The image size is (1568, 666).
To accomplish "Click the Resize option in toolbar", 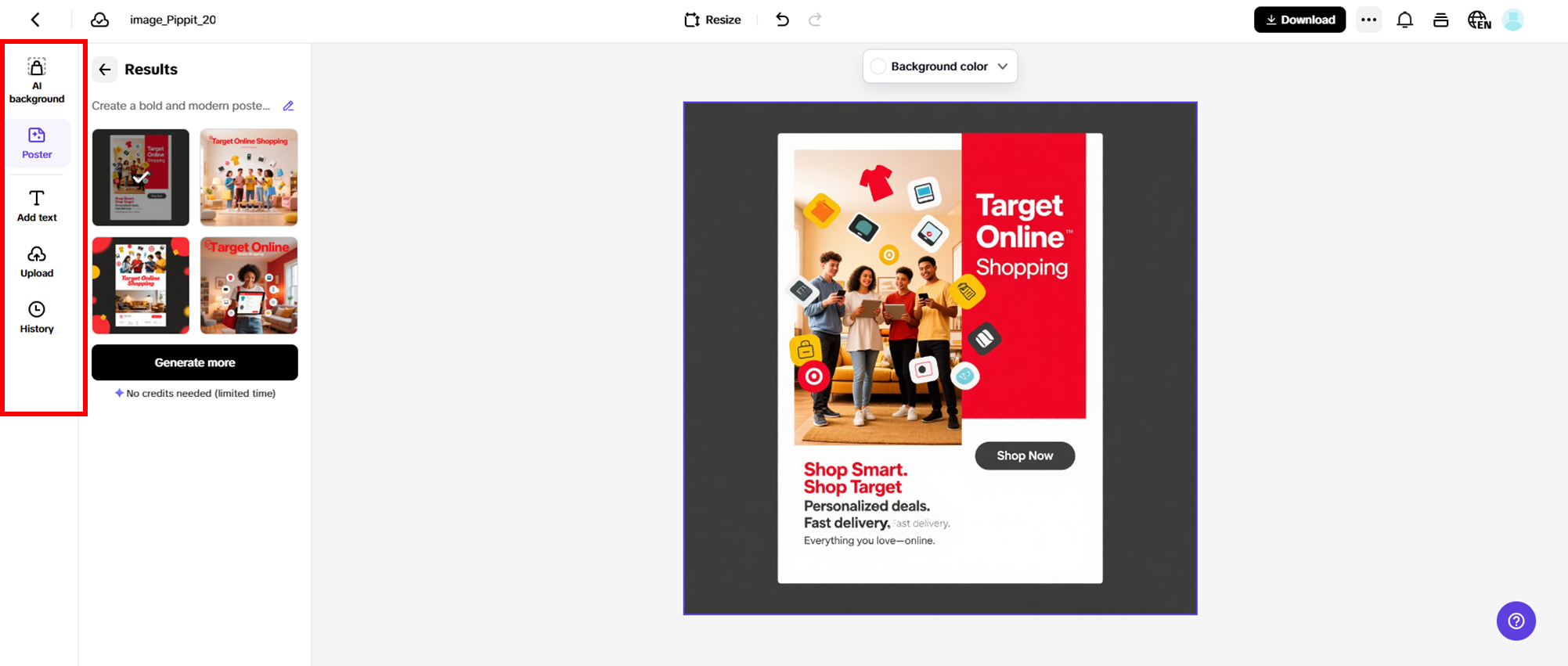I will [x=712, y=20].
